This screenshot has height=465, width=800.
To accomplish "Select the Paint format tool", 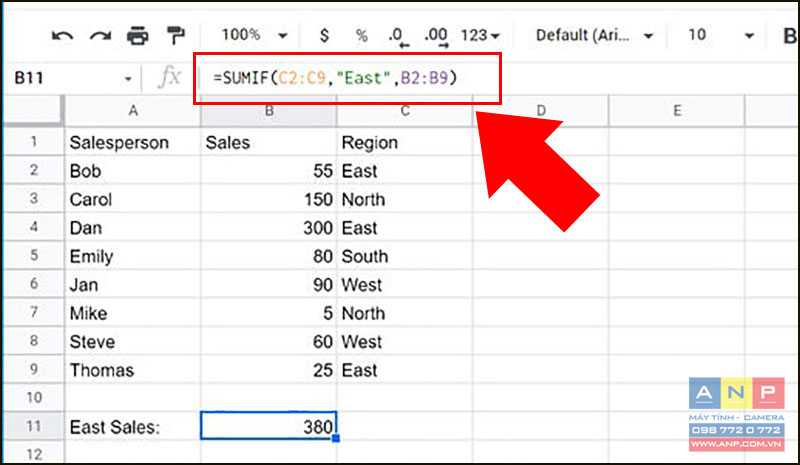I will pos(176,35).
